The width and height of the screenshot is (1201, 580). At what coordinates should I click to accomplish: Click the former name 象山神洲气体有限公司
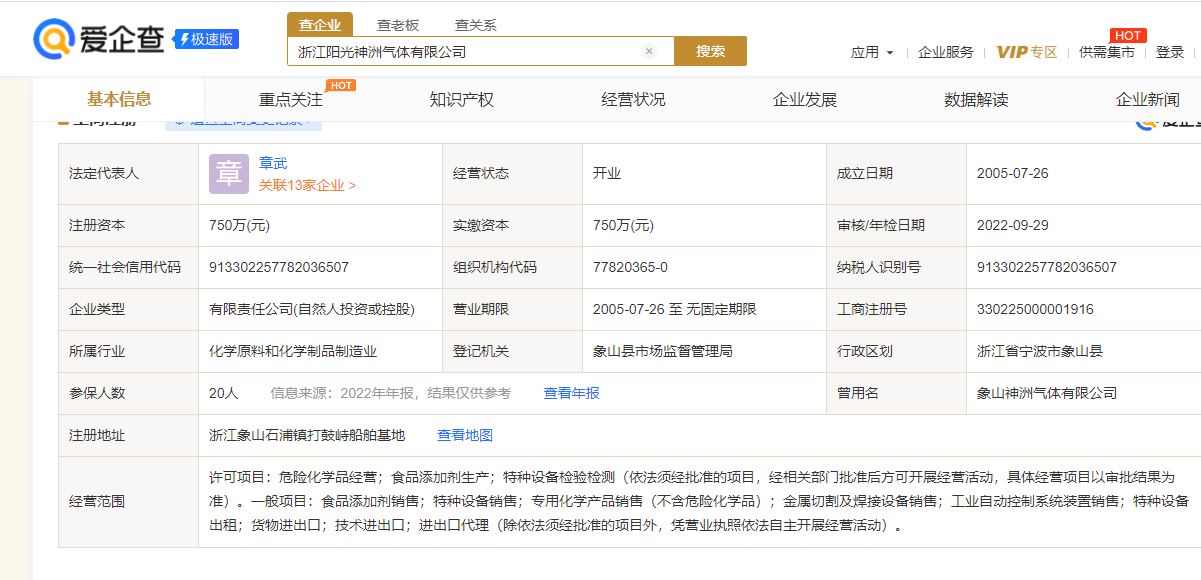pyautogui.click(x=1047, y=393)
